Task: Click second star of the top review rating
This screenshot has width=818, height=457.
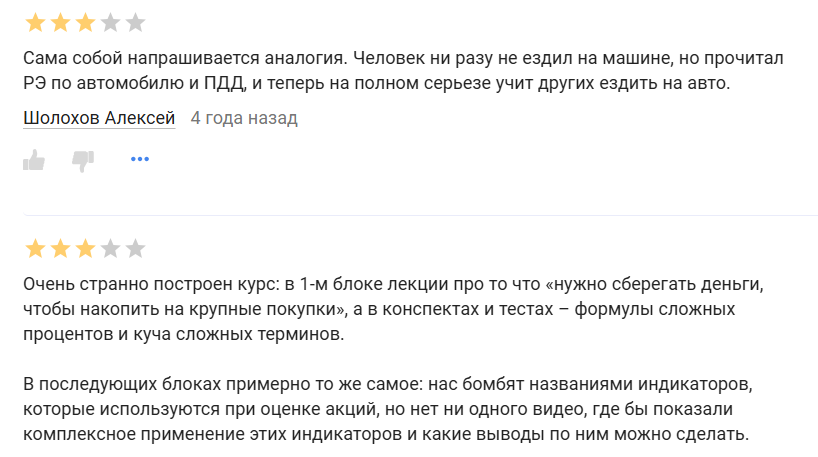Action: click(60, 22)
